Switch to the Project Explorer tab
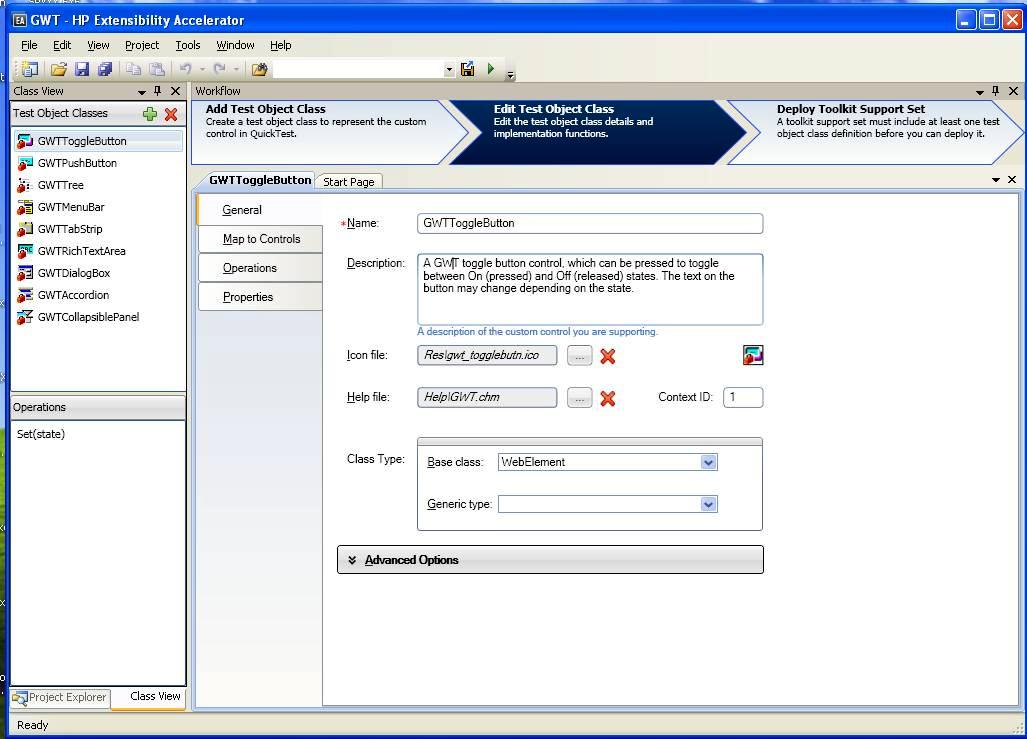1027x739 pixels. 60,698
